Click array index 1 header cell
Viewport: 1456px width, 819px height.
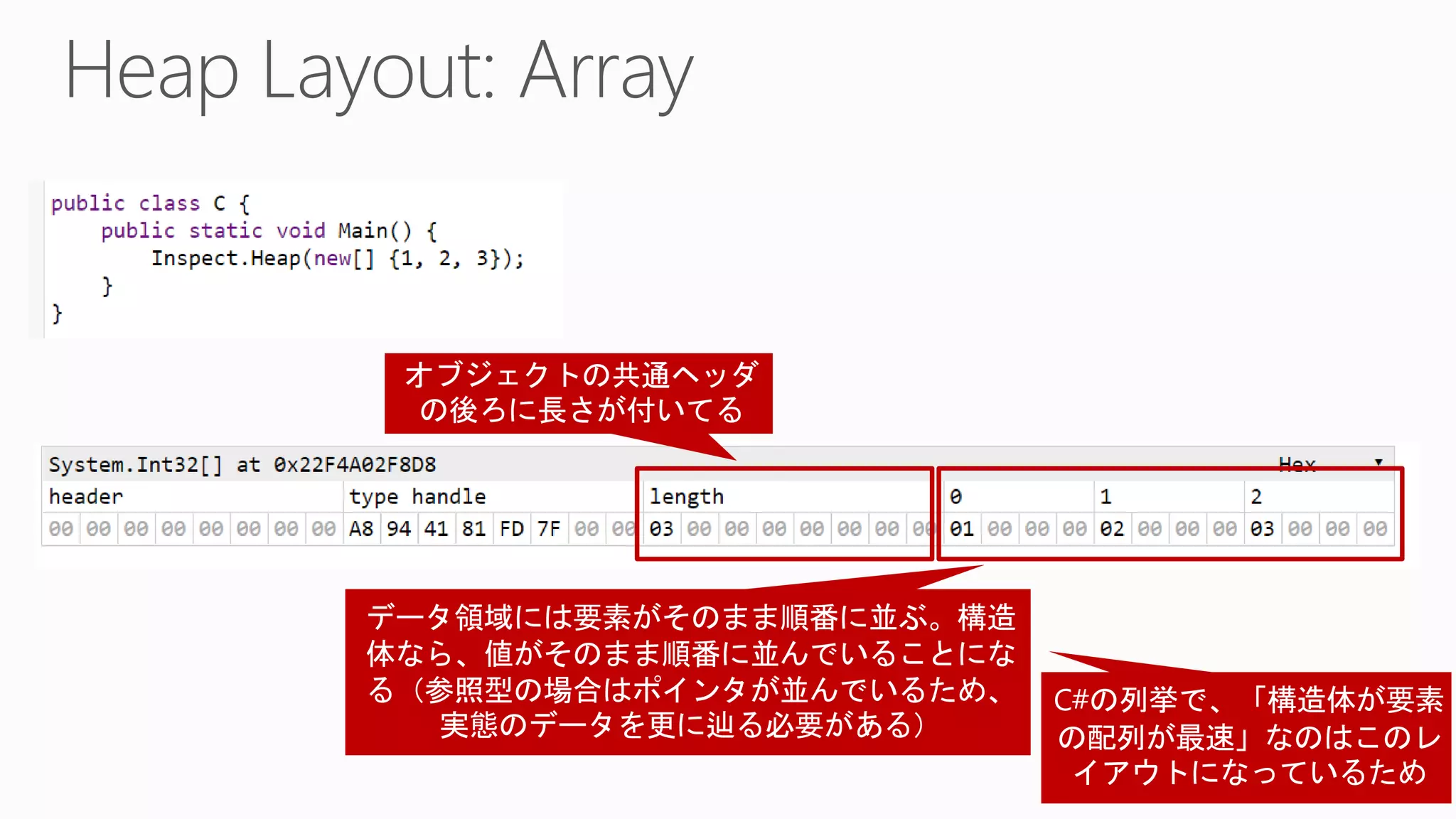tap(1106, 496)
